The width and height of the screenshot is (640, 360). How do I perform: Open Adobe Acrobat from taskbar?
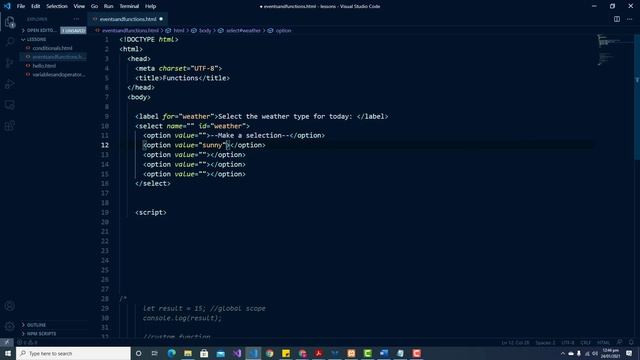(x=318, y=353)
